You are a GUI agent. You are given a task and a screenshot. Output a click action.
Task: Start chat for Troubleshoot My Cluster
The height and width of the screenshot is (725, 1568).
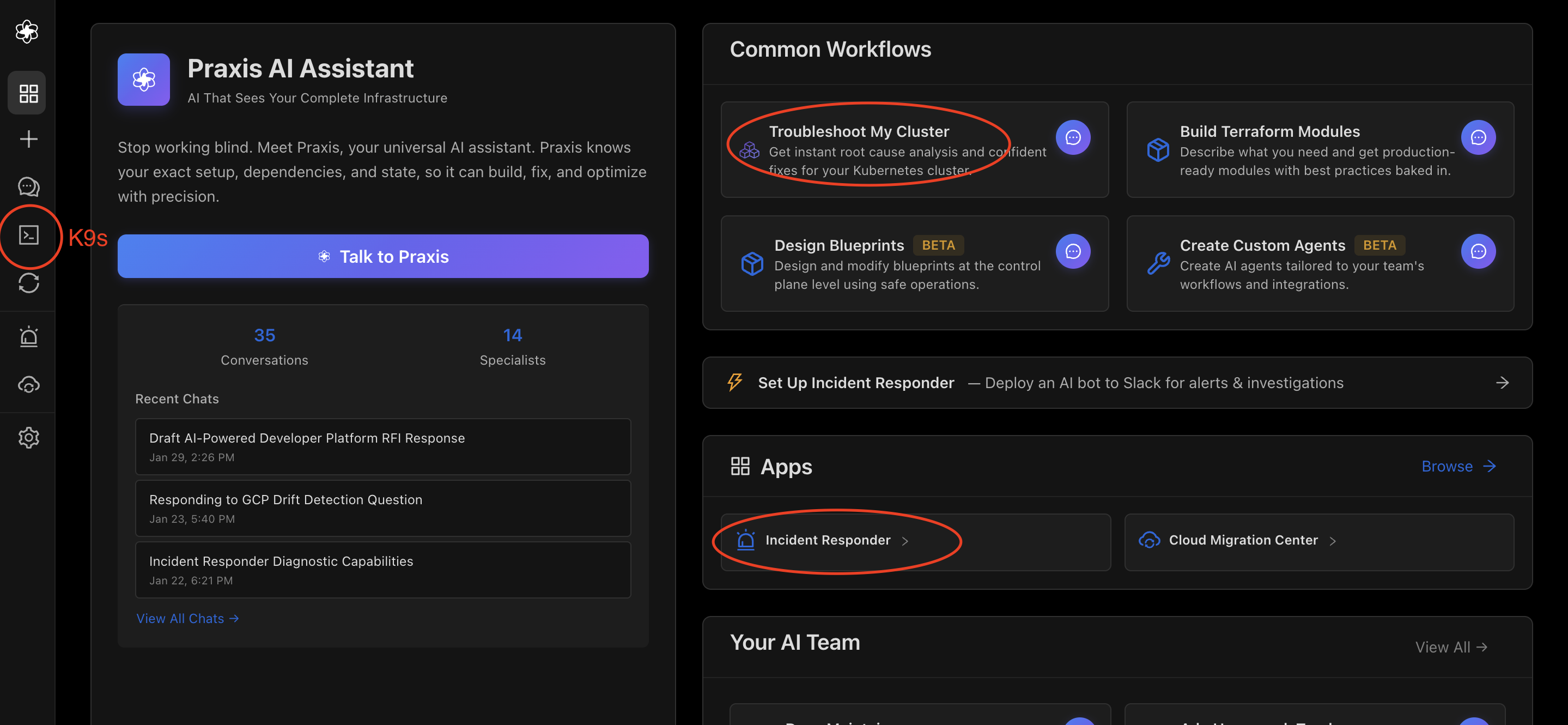[1073, 138]
